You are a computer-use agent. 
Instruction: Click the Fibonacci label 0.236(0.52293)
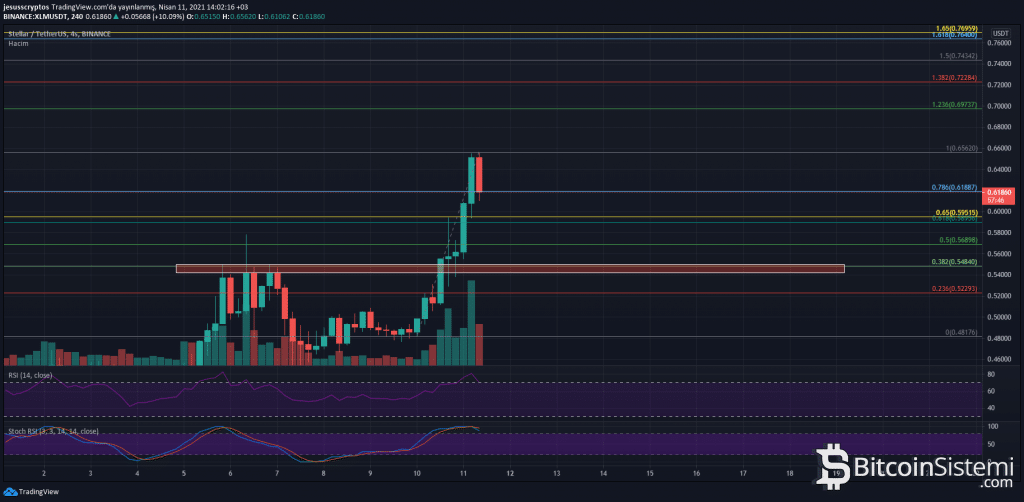coord(954,288)
